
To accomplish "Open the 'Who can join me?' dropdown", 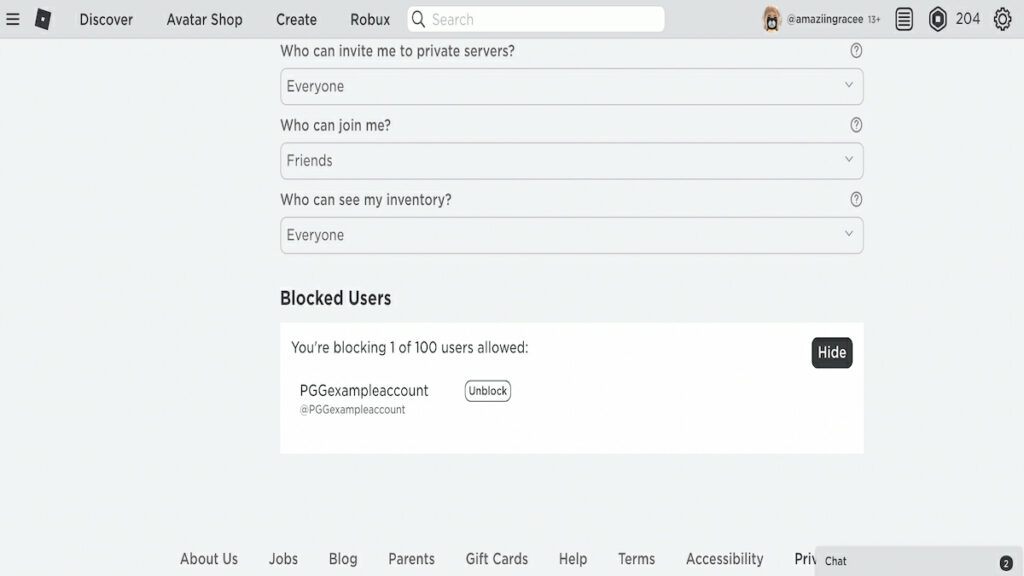I will (x=571, y=161).
